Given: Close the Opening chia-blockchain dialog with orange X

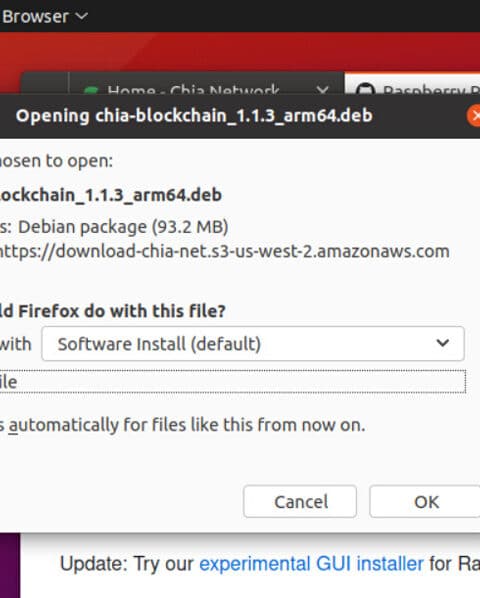Looking at the screenshot, I should 474,116.
